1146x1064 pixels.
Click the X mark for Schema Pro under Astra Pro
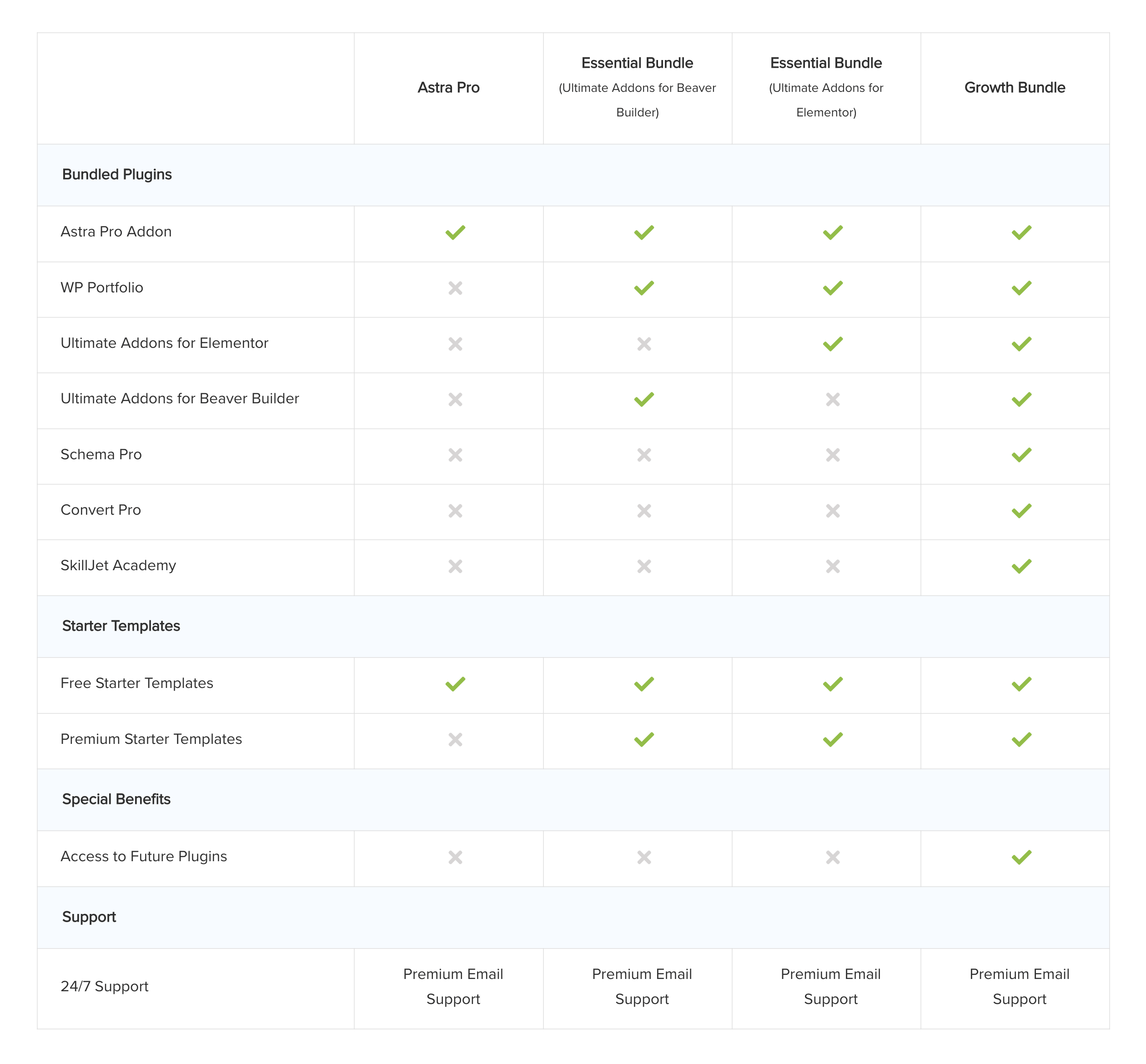tap(454, 455)
